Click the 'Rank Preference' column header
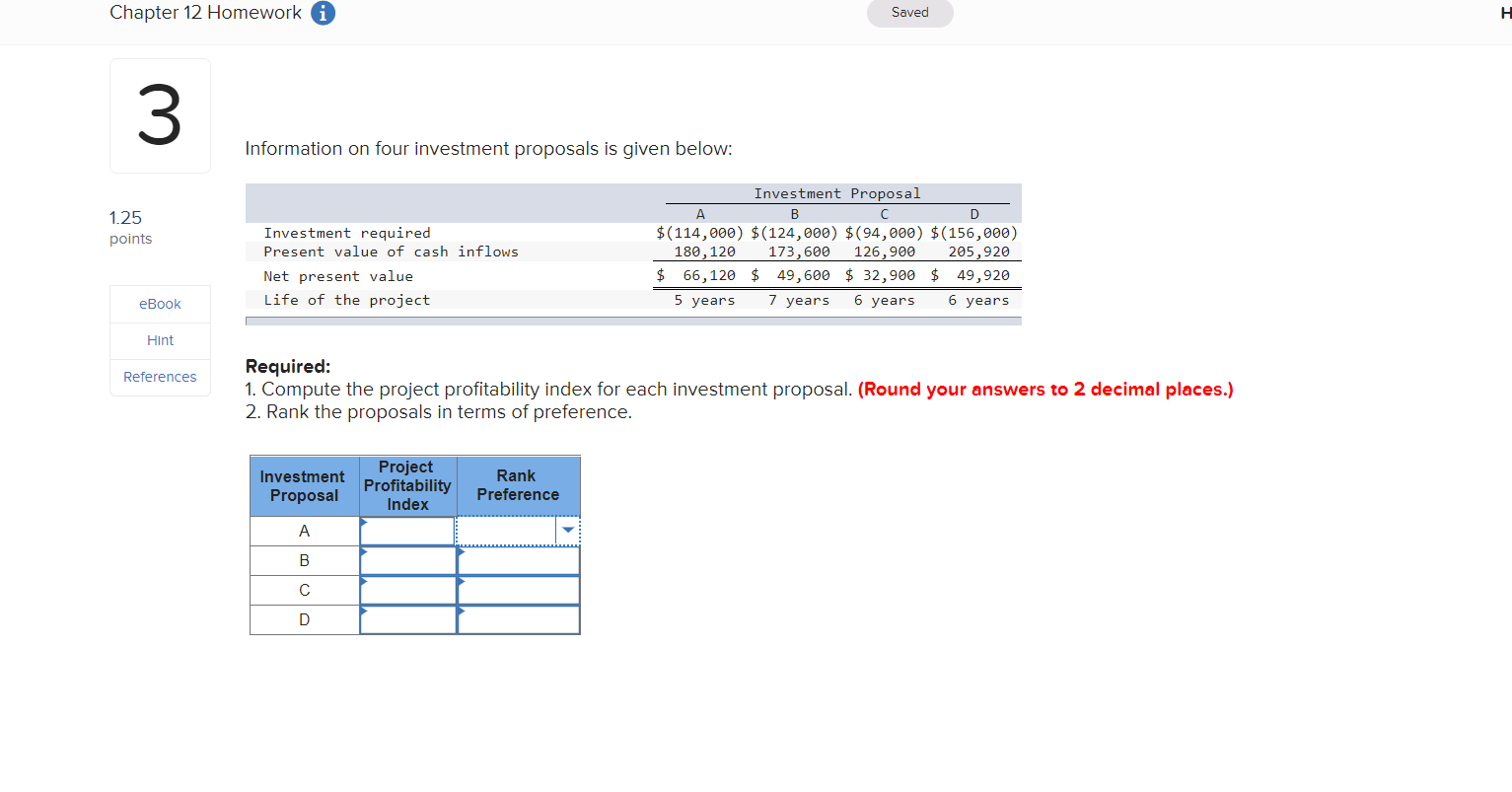This screenshot has width=1512, height=792. 518,485
